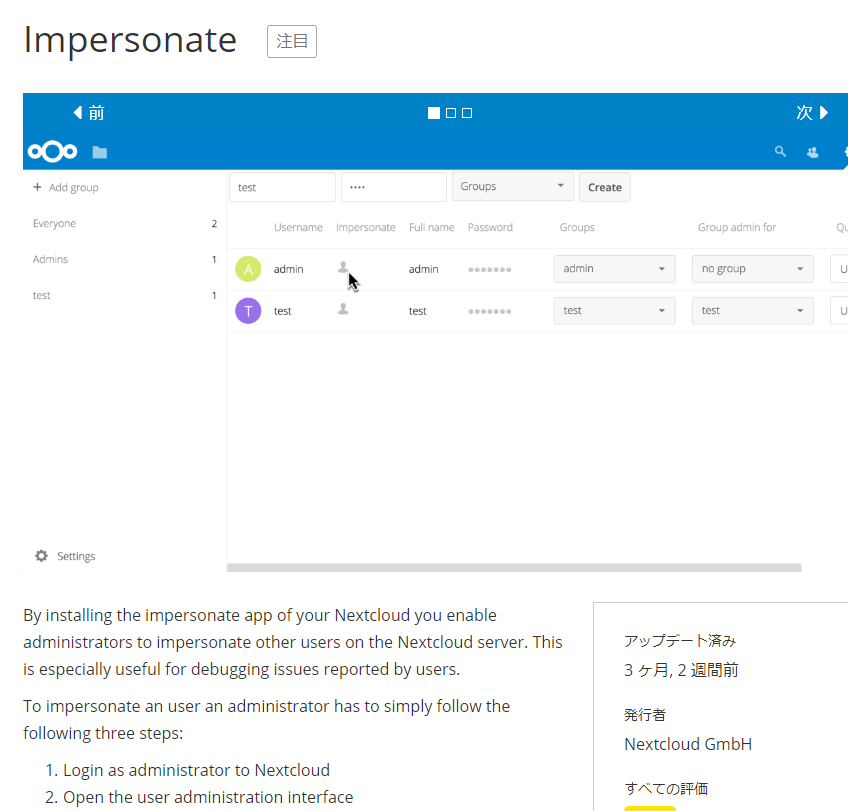Open test user's group admin dropdown

pyautogui.click(x=753, y=311)
